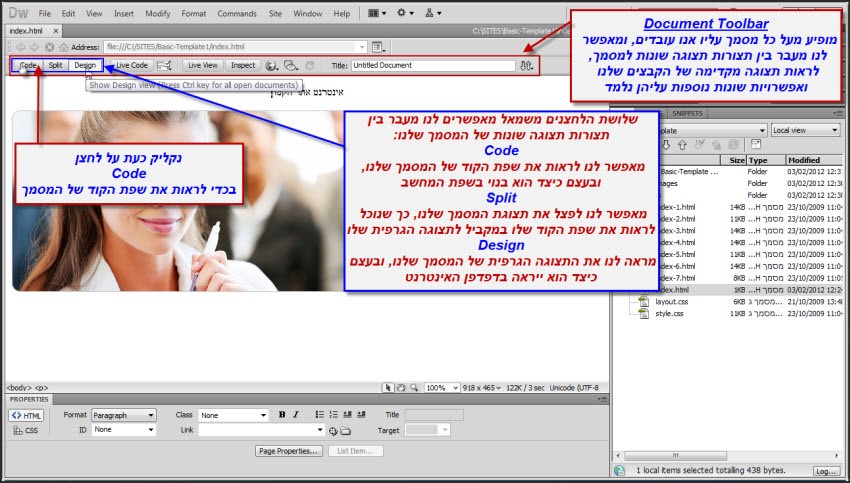The height and width of the screenshot is (483, 850).
Task: Sort files by Modified column header
Action: tap(813, 160)
